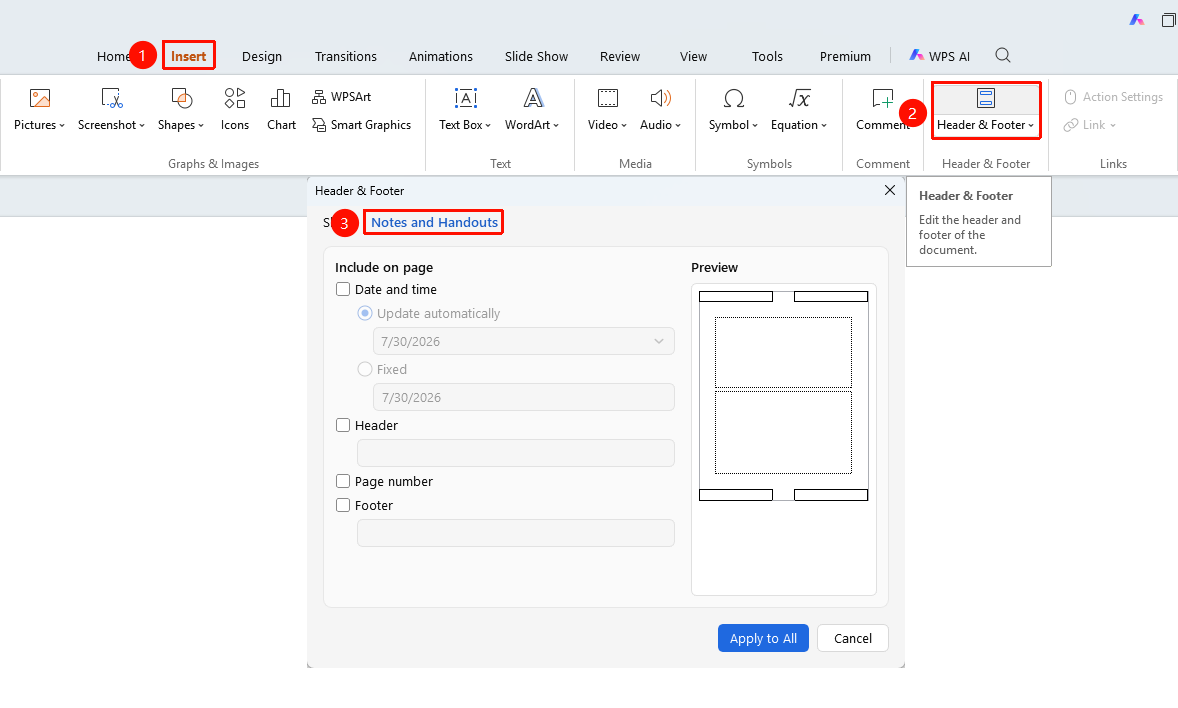Image resolution: width=1178 pixels, height=708 pixels.
Task: Open the Pictures insert tool
Action: coord(39,110)
